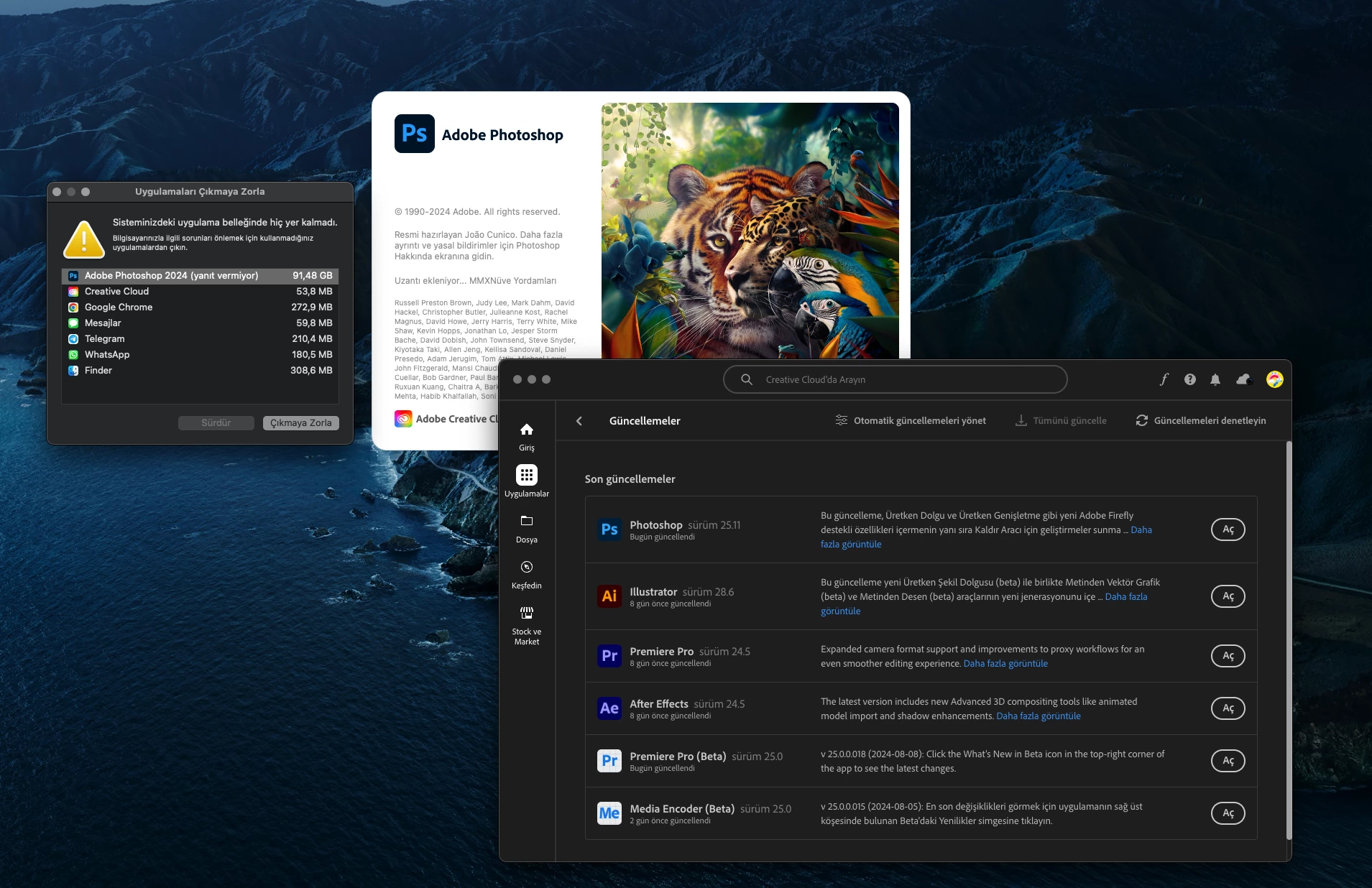
Task: Click the fonts 'f' icon in Creative Cloud header
Action: point(1164,379)
